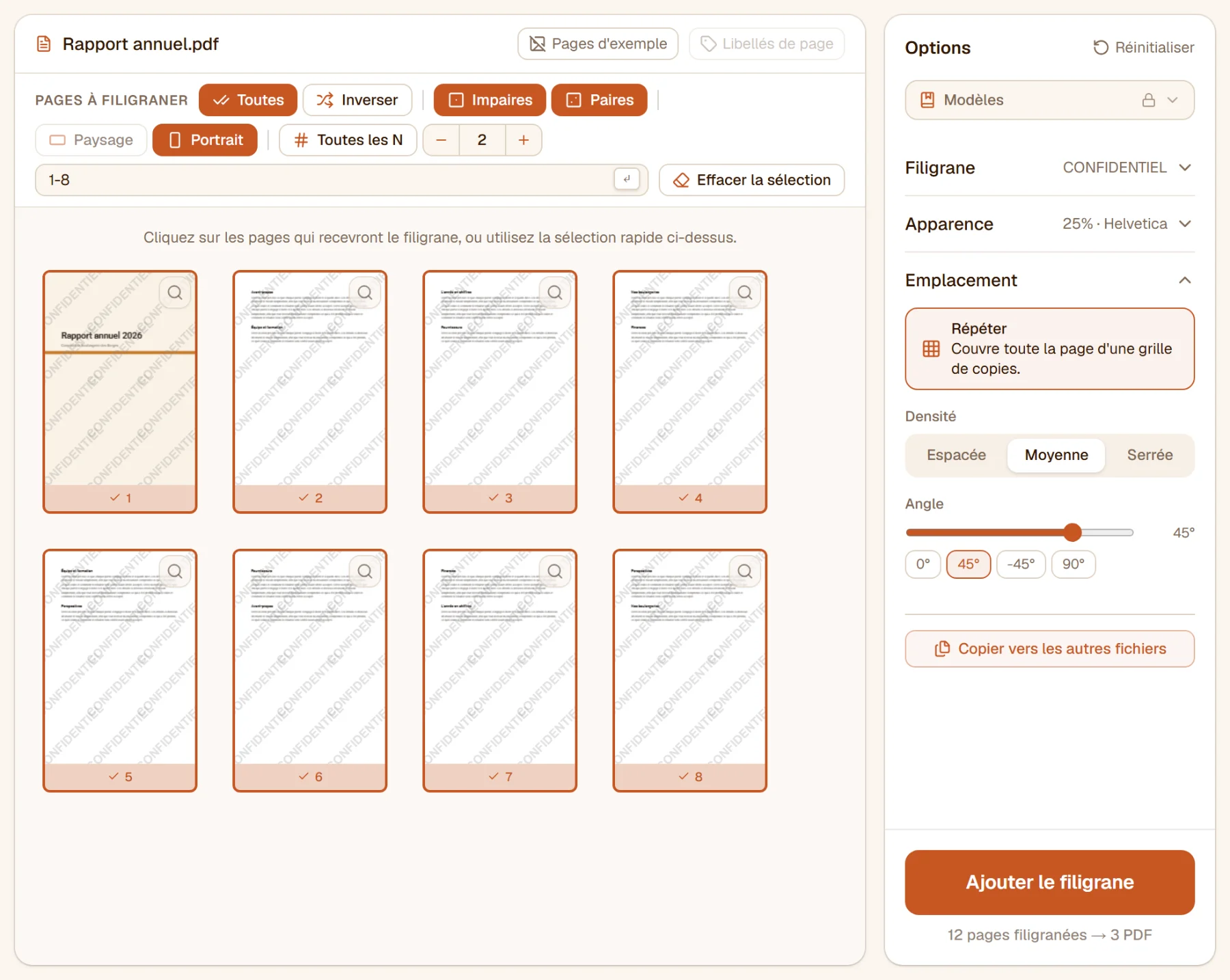This screenshot has width=1230, height=980.
Task: Open the Modèles dropdown
Action: pyautogui.click(x=1050, y=100)
